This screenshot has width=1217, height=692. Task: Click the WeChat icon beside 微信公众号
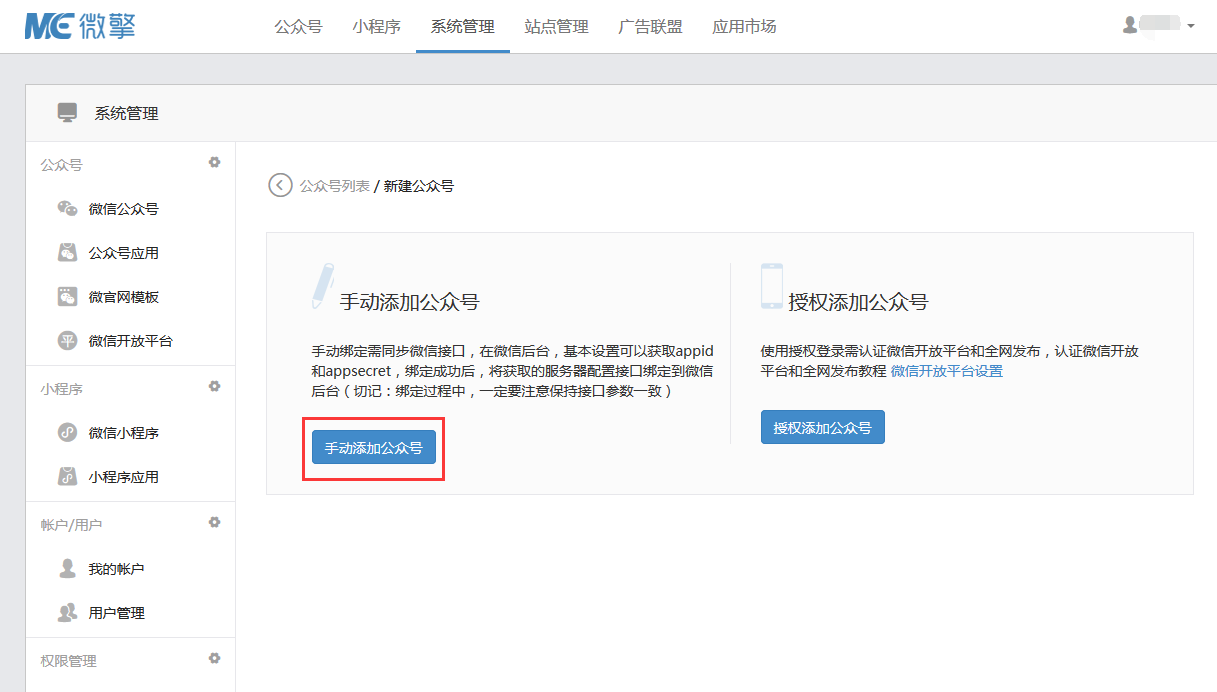tap(67, 208)
